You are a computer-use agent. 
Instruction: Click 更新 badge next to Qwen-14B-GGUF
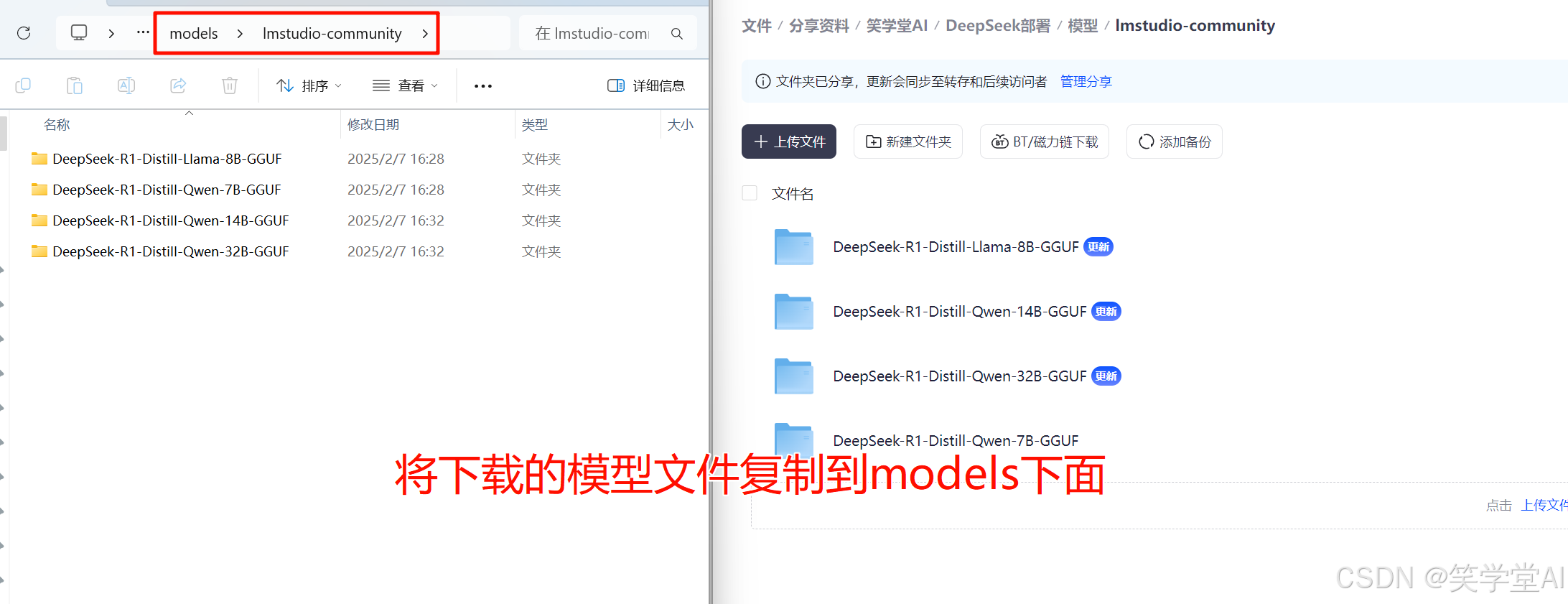pyautogui.click(x=1106, y=312)
